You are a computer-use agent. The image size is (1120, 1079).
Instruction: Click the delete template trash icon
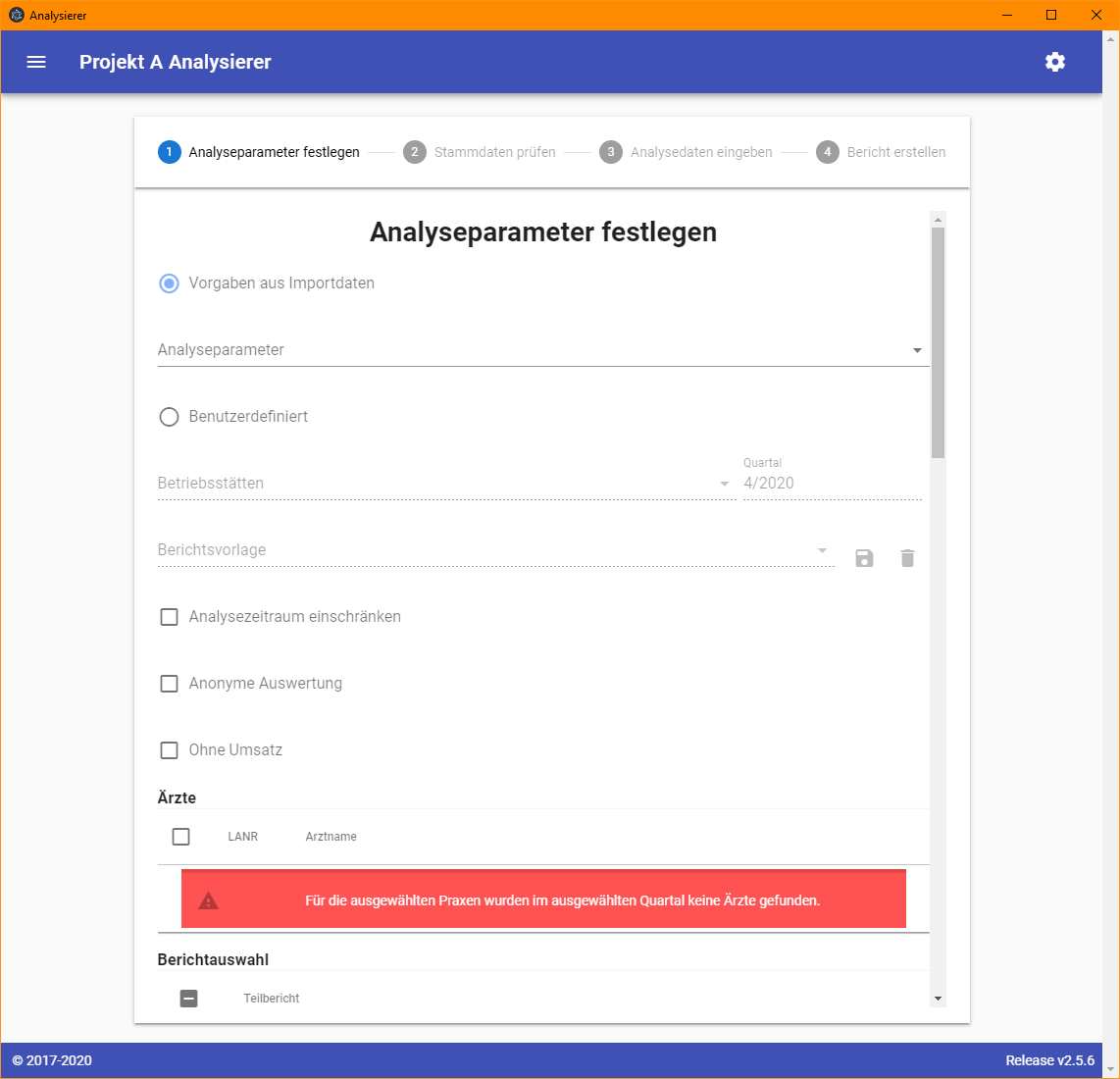(x=907, y=558)
